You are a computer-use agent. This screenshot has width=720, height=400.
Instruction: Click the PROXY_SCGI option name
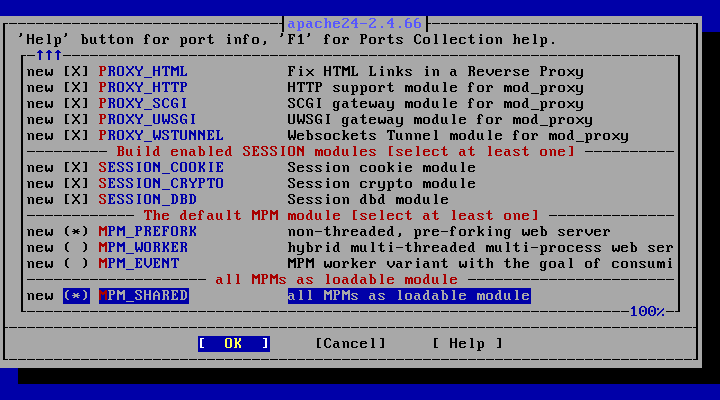tap(143, 104)
